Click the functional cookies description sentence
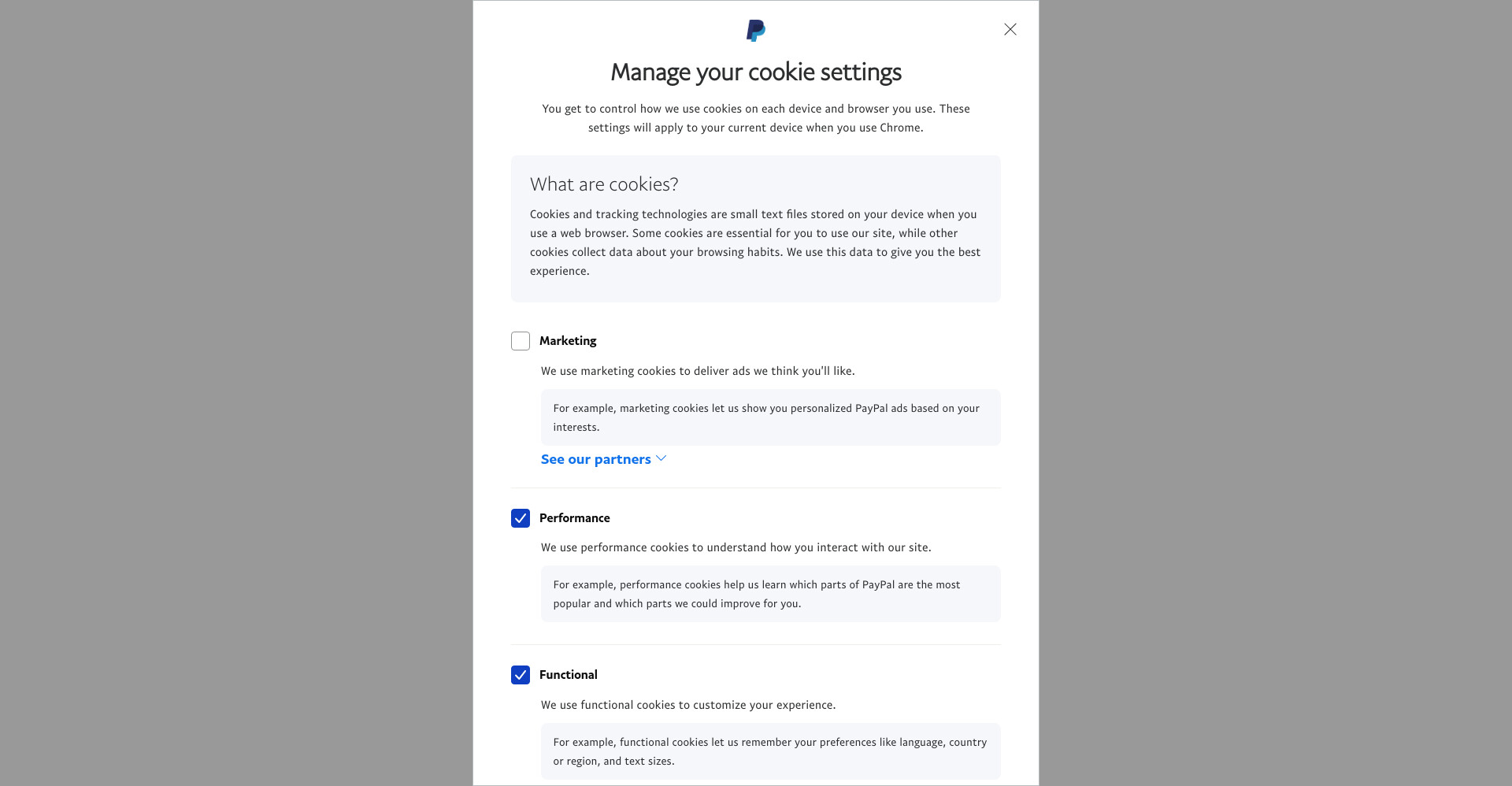Screen dimensions: 1512x786 click(688, 705)
